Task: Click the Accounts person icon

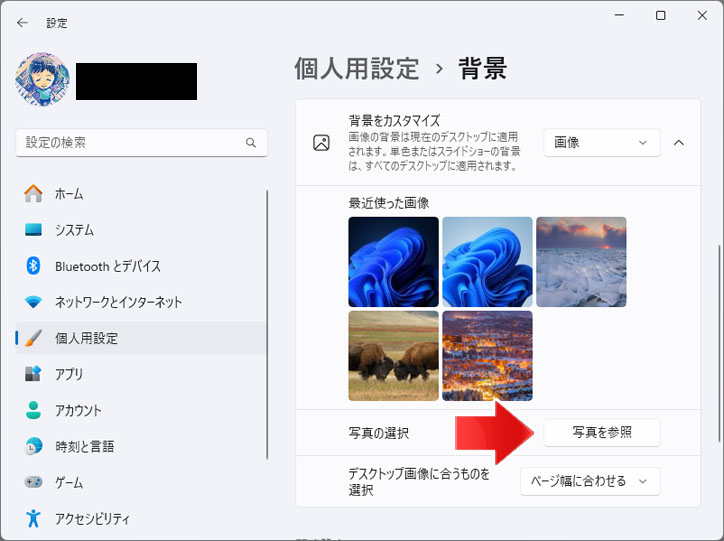Action: [x=33, y=410]
